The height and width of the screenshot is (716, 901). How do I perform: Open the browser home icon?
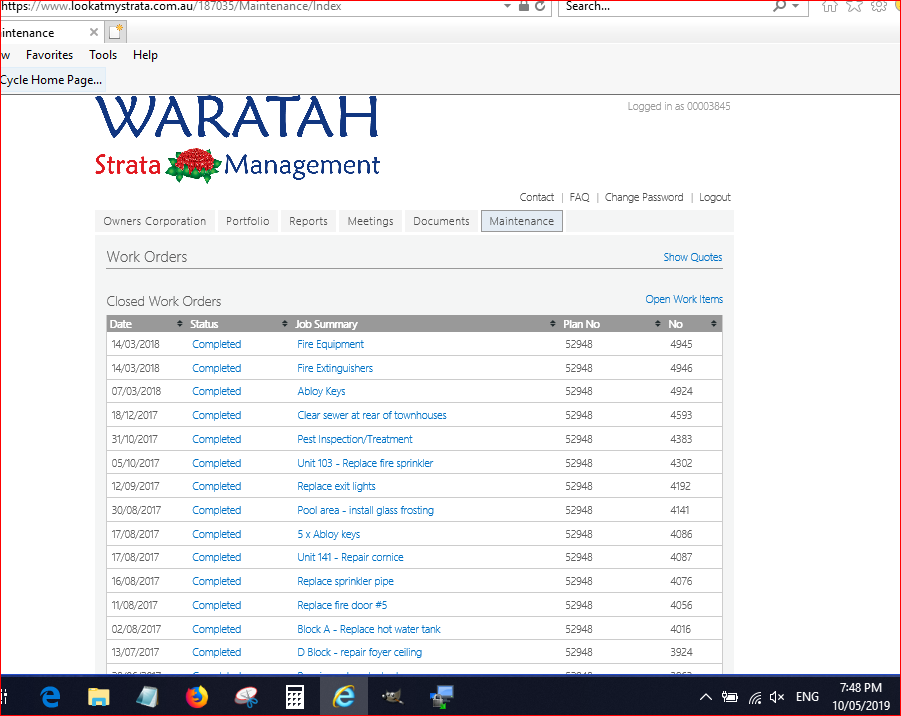[x=829, y=6]
